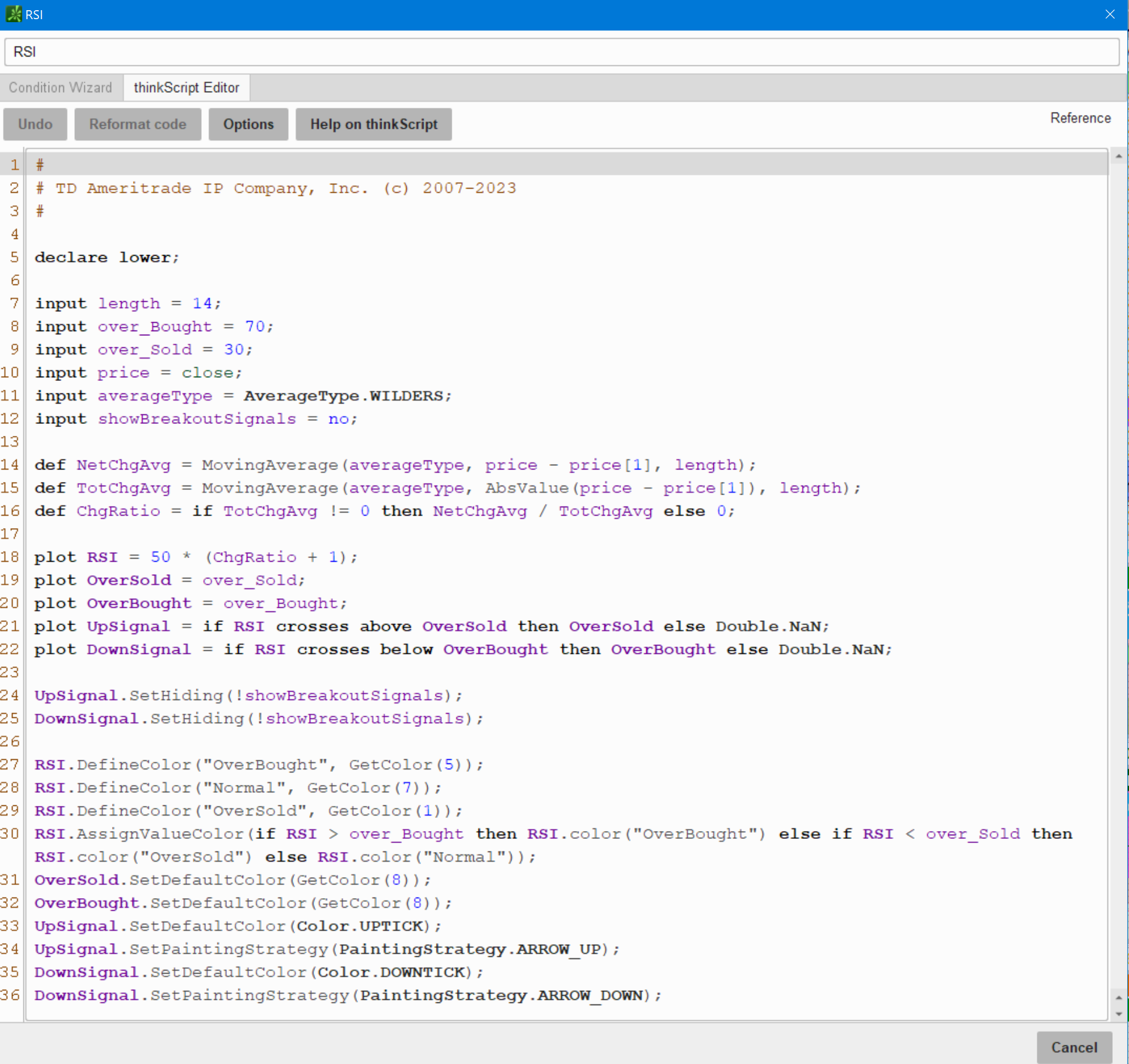Click the lower scroll-up arrow near line 36

tap(1118, 998)
